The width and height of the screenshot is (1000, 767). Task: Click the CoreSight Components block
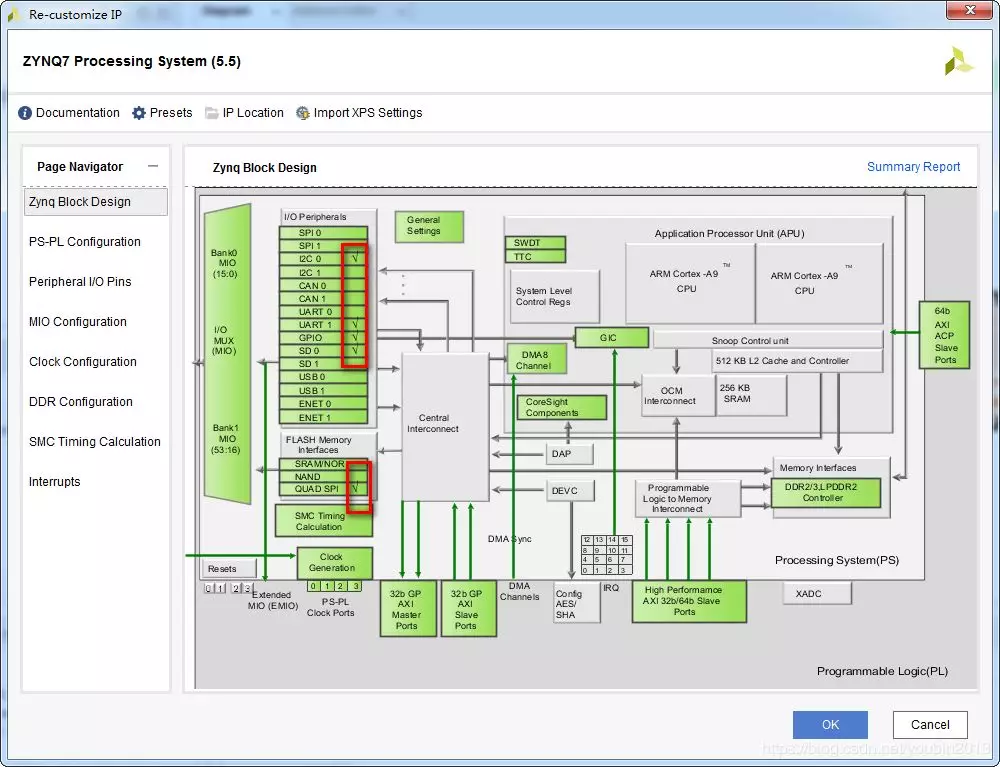pos(562,407)
